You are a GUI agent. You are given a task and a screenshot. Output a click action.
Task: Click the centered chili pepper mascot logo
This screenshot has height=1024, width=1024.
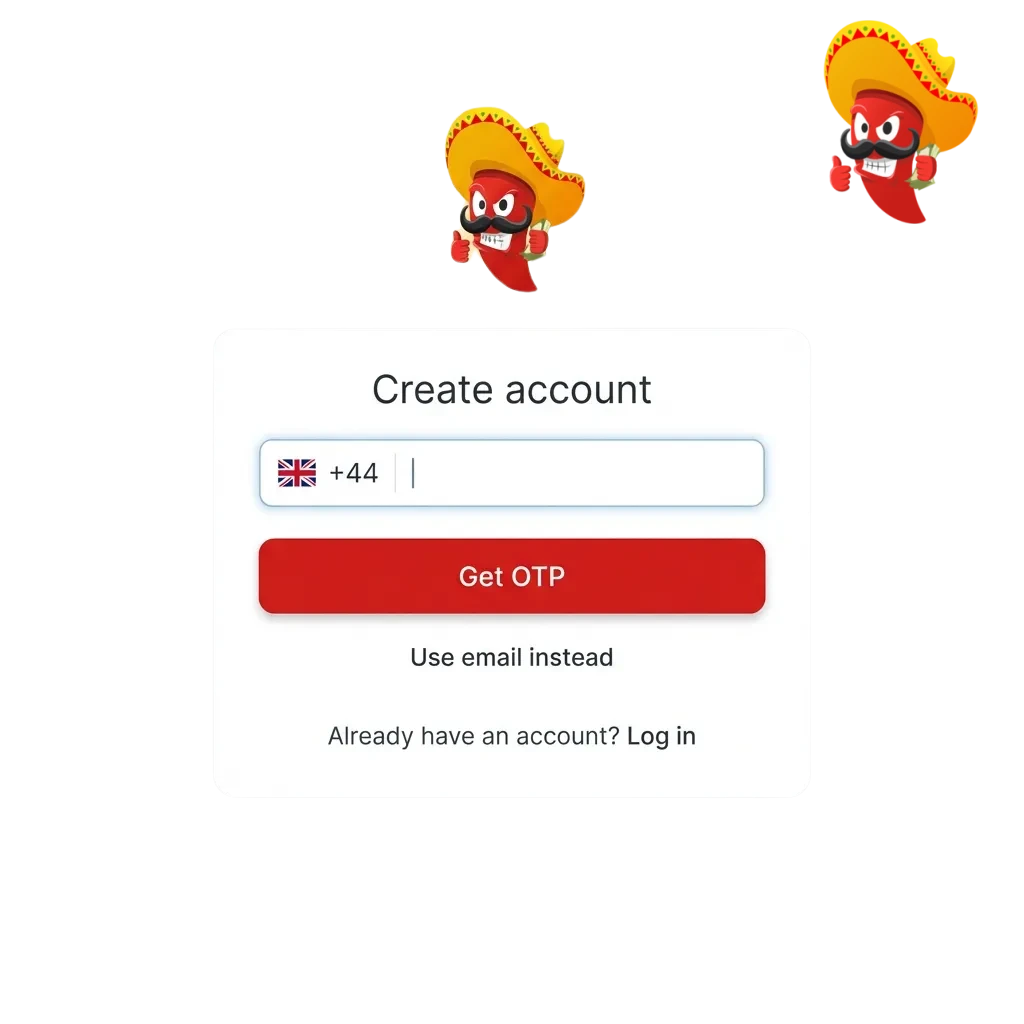coord(515,199)
